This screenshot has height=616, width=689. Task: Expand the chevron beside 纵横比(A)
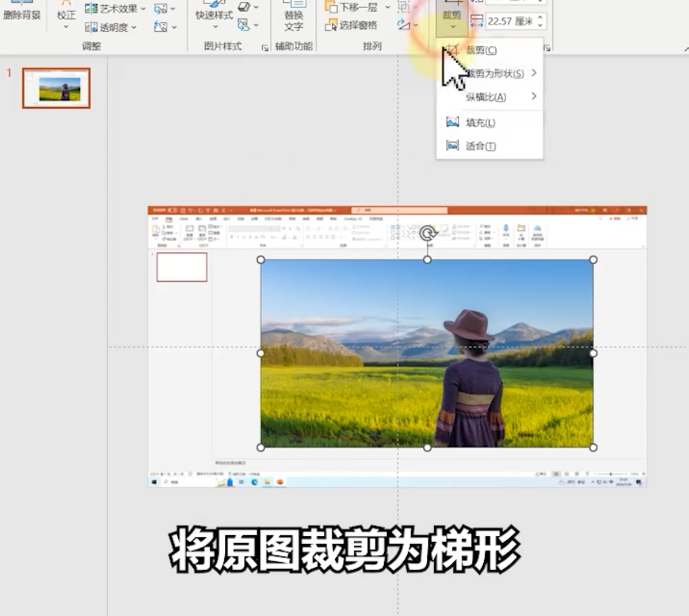pyautogui.click(x=534, y=96)
